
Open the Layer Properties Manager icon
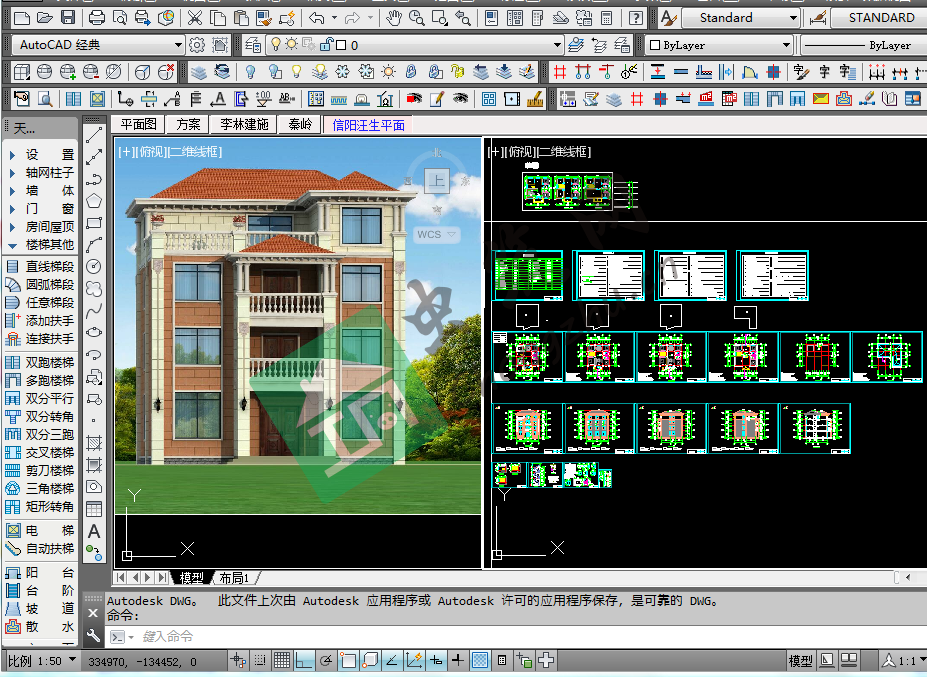click(252, 45)
